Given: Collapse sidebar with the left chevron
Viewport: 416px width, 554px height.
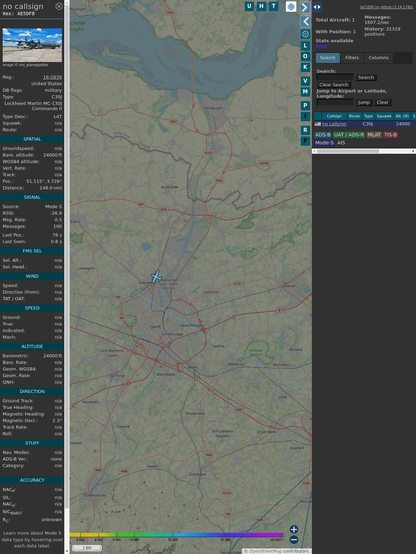Looking at the screenshot, I should (x=305, y=22).
